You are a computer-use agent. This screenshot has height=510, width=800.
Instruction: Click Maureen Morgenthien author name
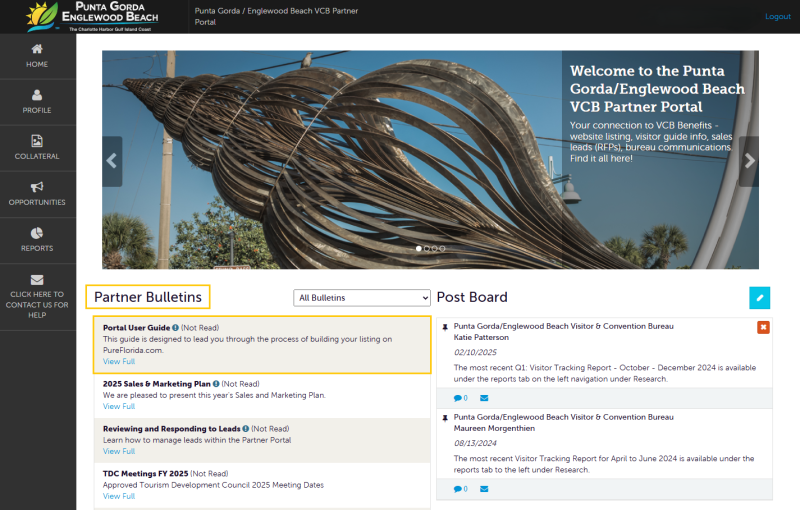(494, 428)
